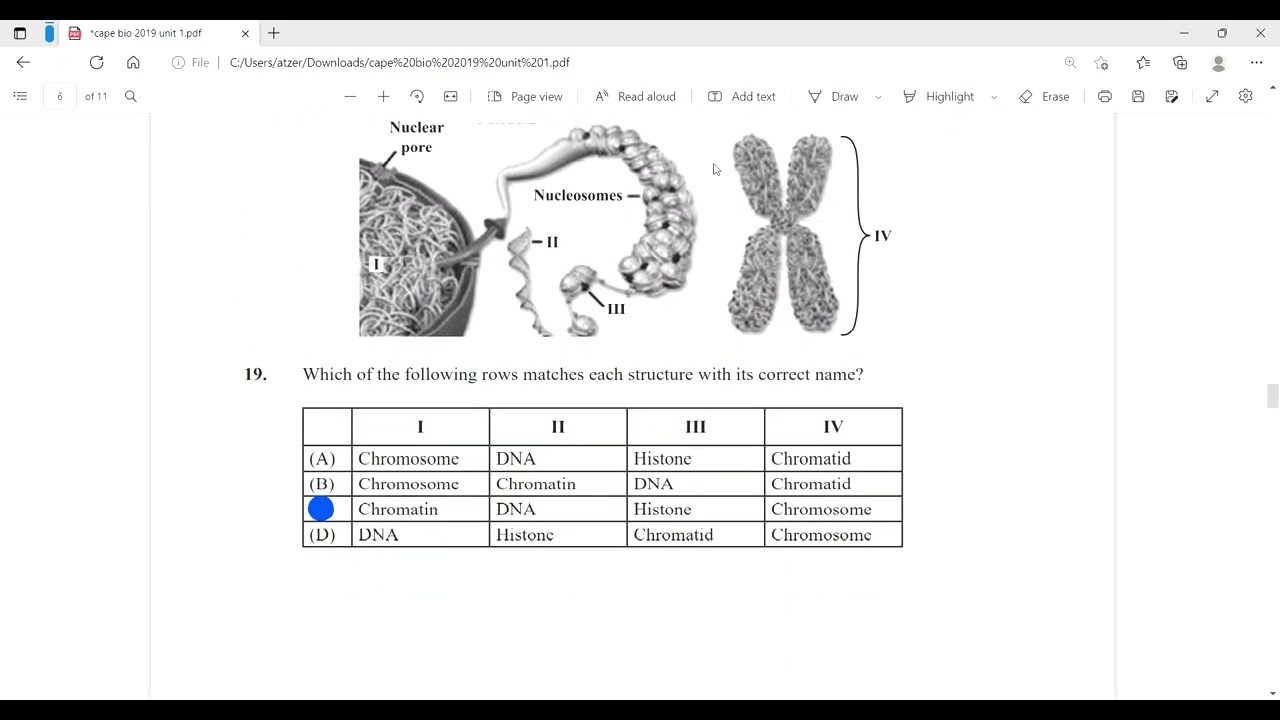
Task: Save the PDF
Action: (x=1138, y=96)
